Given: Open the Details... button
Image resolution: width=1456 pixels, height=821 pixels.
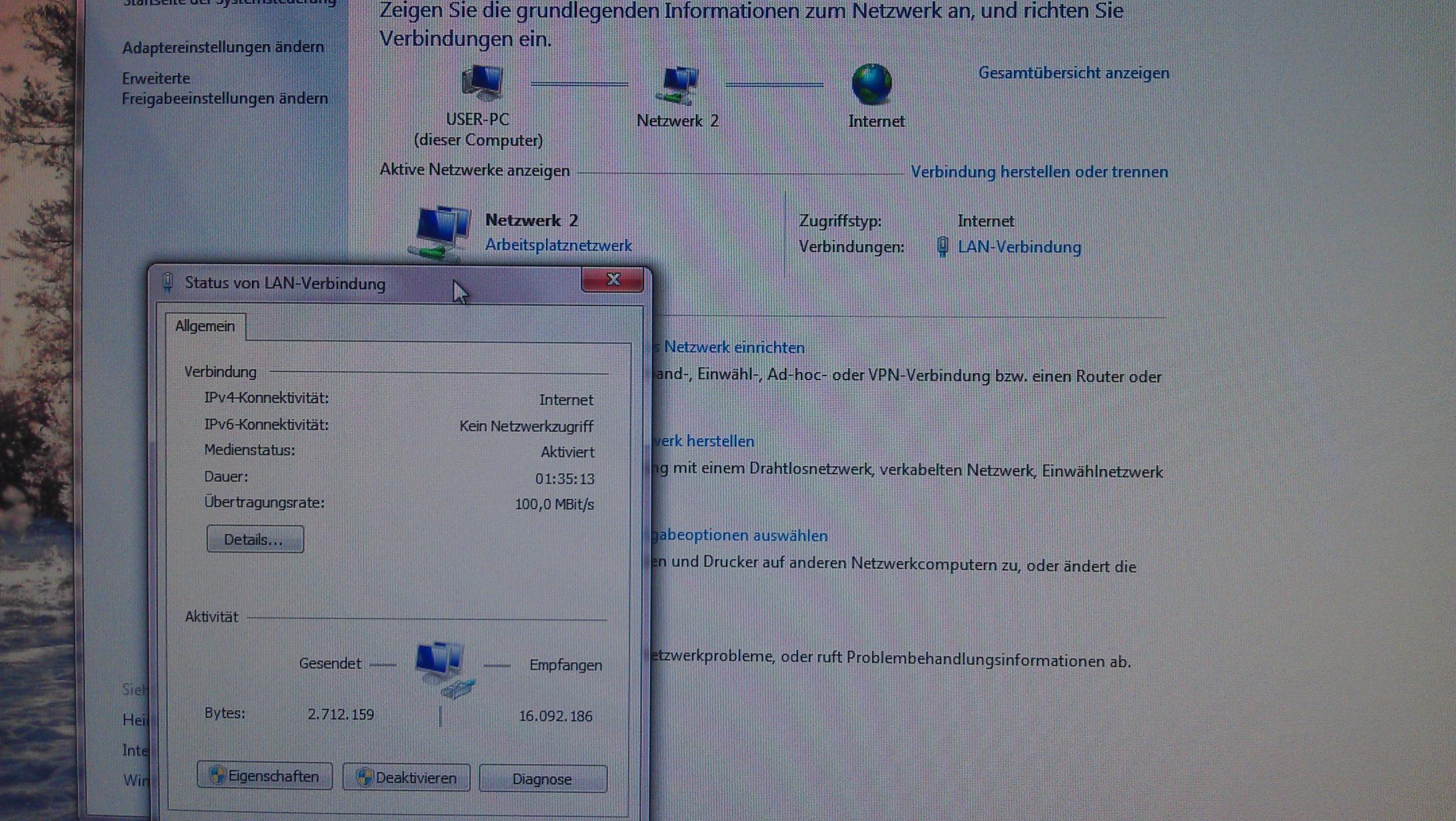Looking at the screenshot, I should (255, 539).
